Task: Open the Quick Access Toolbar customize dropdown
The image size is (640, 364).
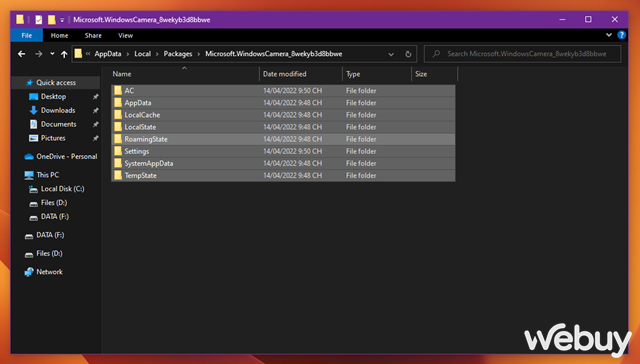Action: pyautogui.click(x=62, y=20)
